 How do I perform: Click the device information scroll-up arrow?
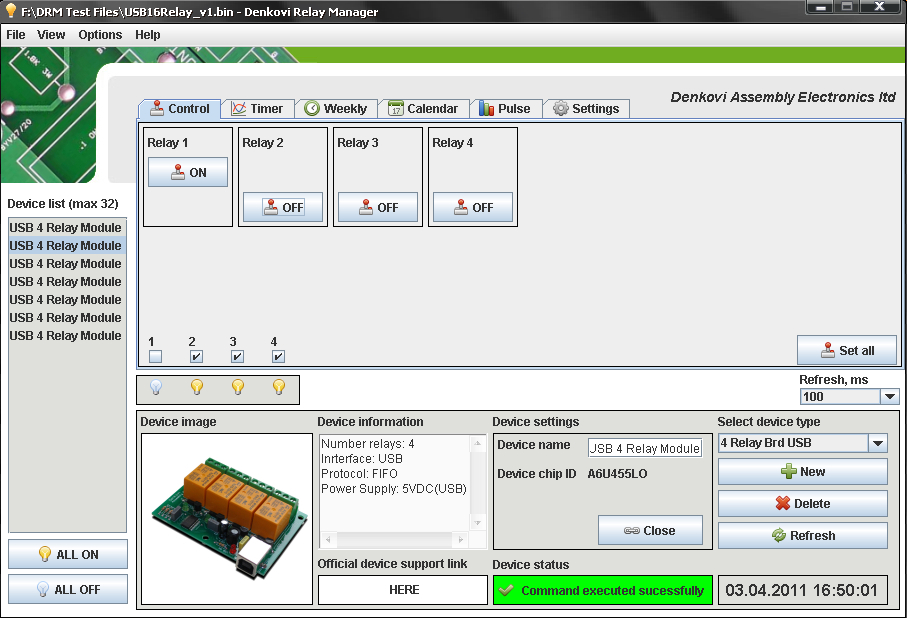(478, 444)
